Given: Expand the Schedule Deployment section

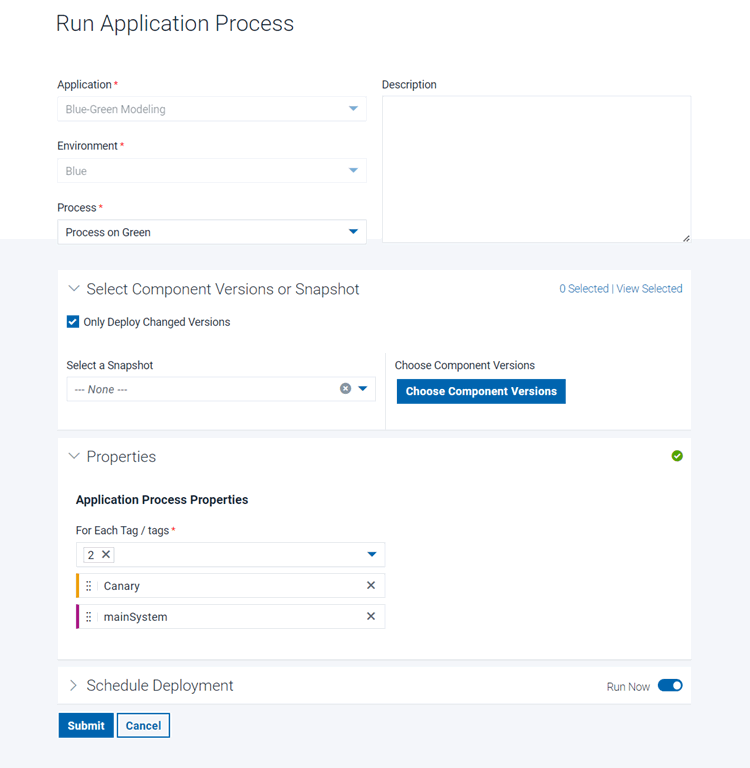Looking at the screenshot, I should coord(73,686).
